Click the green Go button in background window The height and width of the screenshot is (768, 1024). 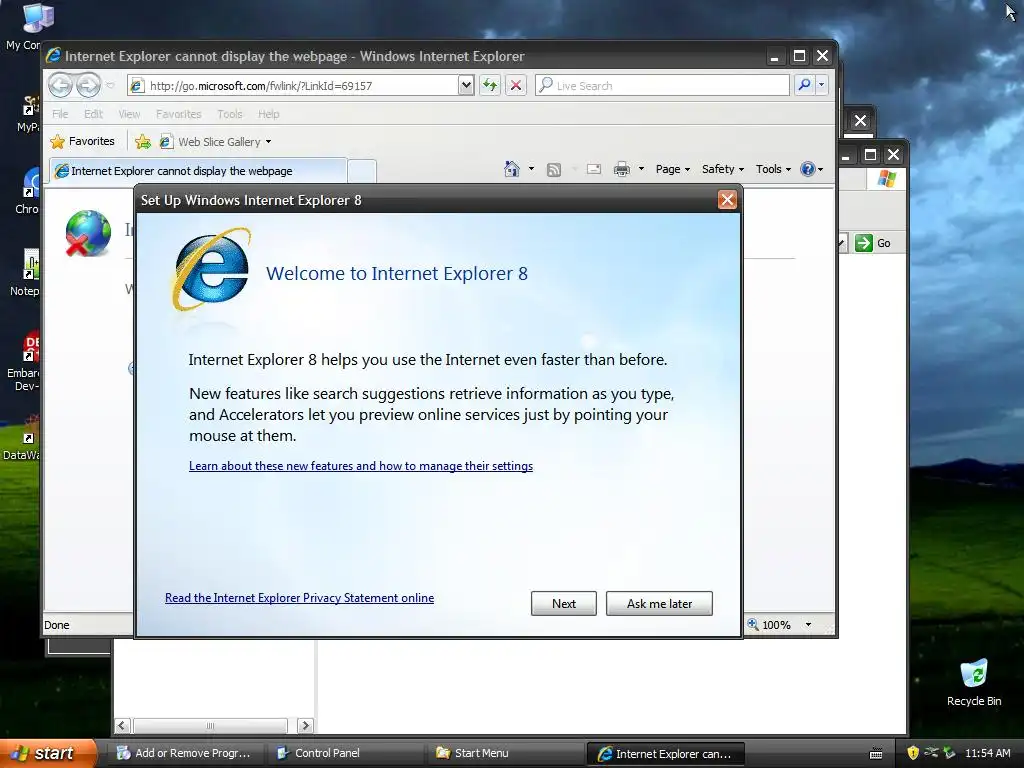[x=873, y=243]
